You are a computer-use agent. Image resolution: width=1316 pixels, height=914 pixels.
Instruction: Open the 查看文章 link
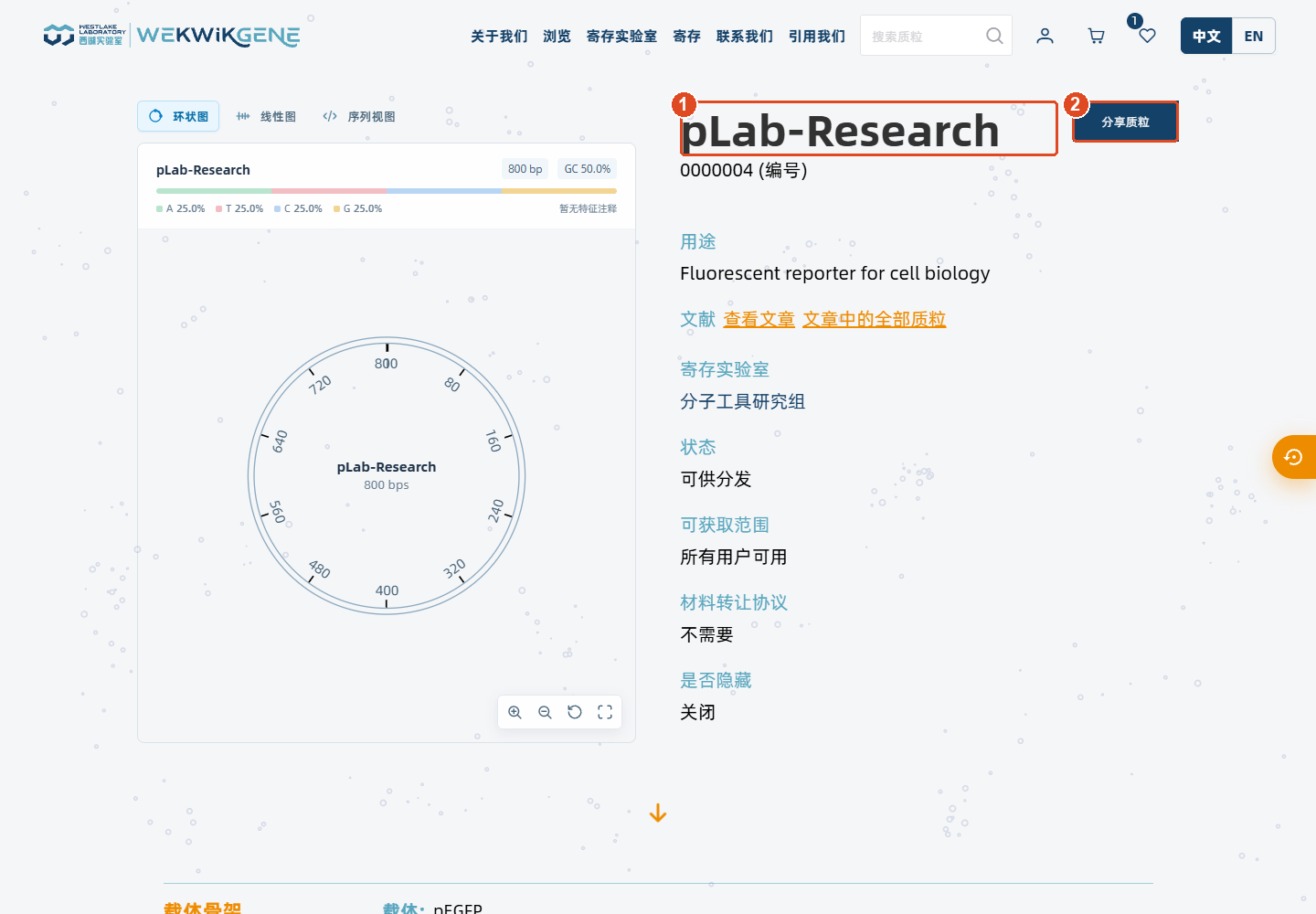tap(759, 319)
